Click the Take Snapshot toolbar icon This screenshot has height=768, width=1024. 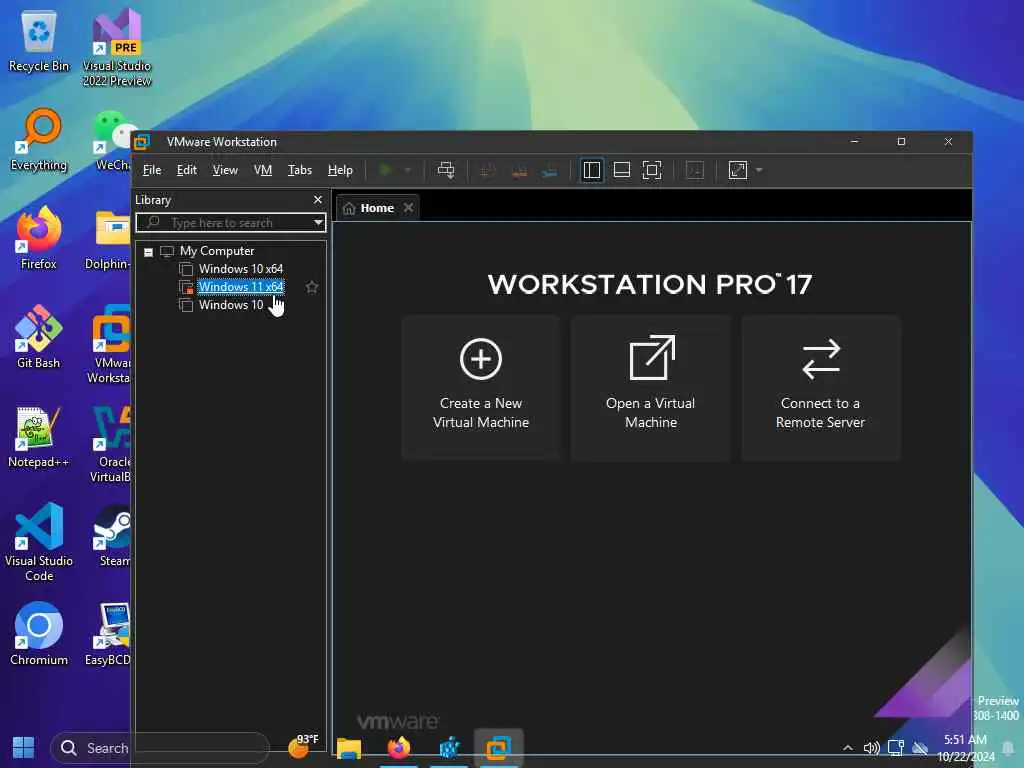[x=488, y=171]
